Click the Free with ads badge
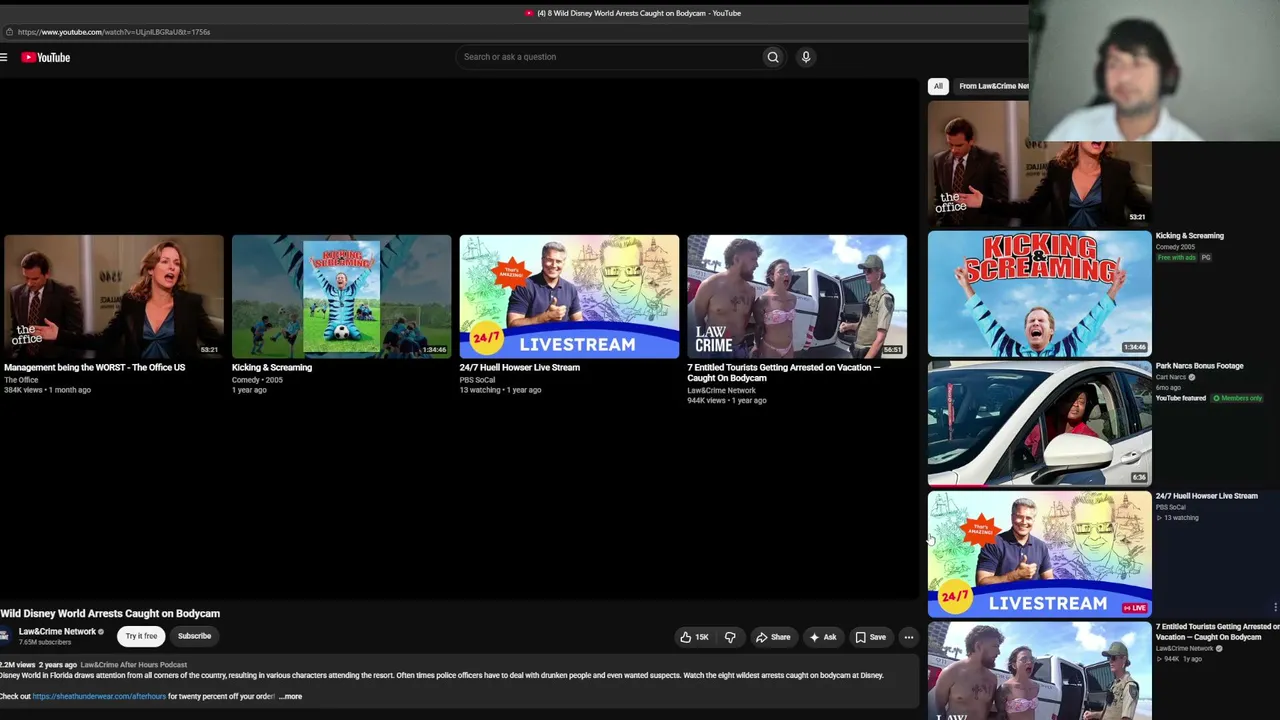The width and height of the screenshot is (1280, 720). [1177, 258]
